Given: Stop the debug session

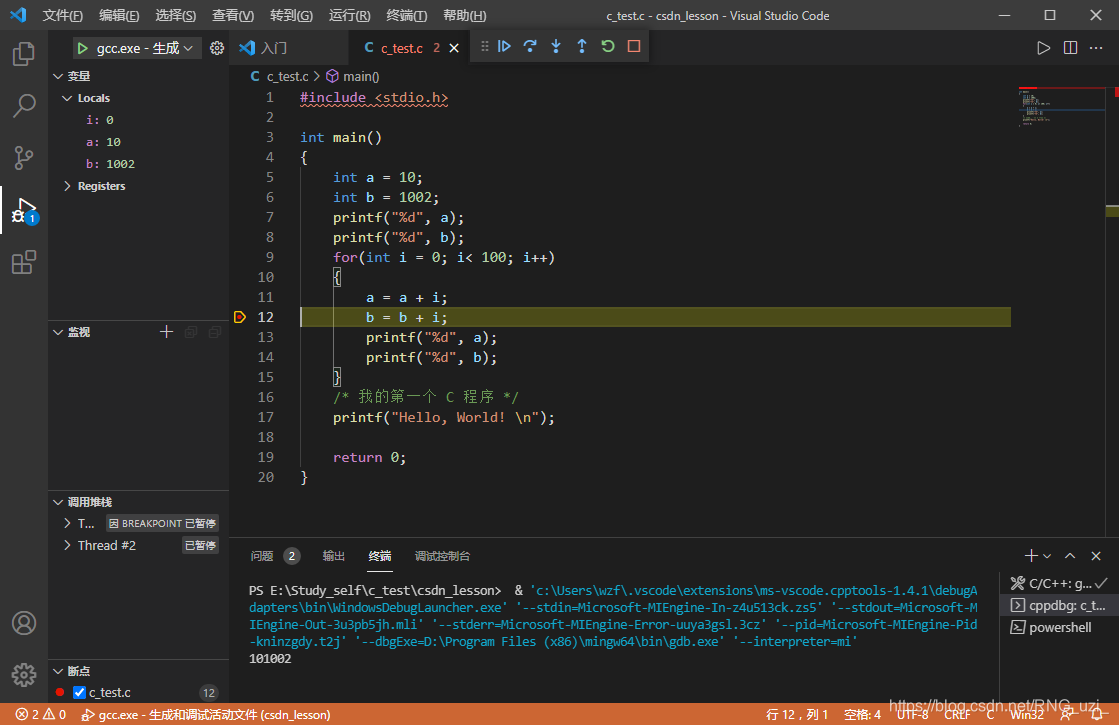Looking at the screenshot, I should (634, 46).
